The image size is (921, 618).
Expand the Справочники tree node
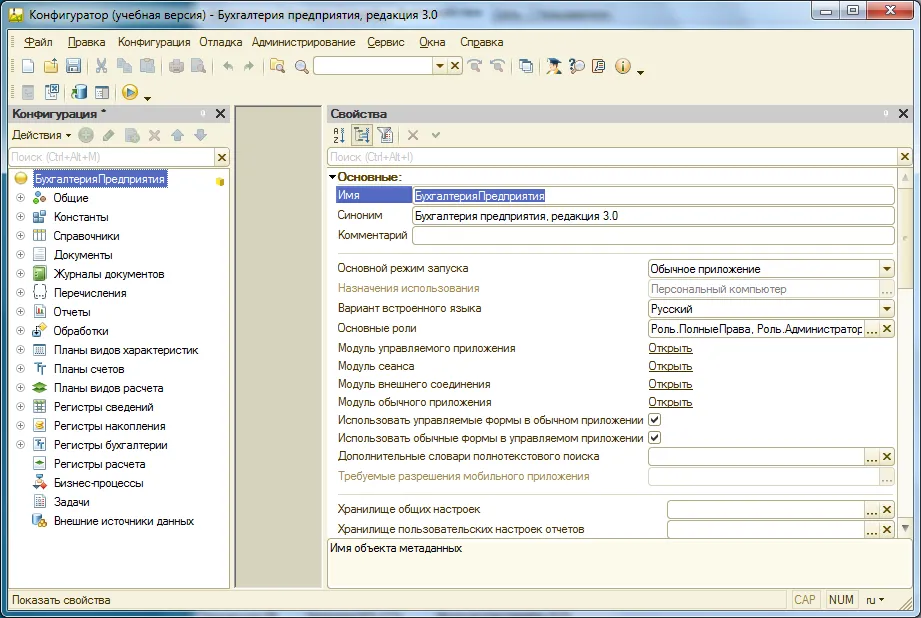(21, 236)
